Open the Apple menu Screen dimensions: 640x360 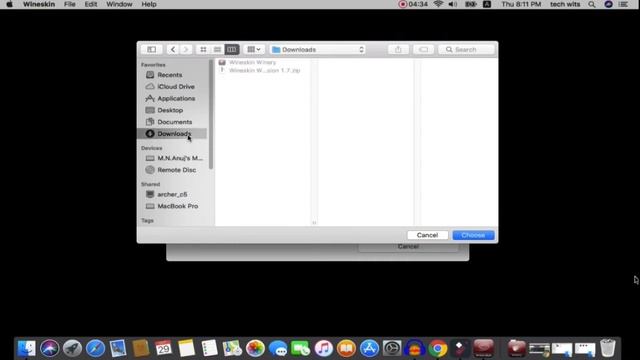(x=9, y=4)
